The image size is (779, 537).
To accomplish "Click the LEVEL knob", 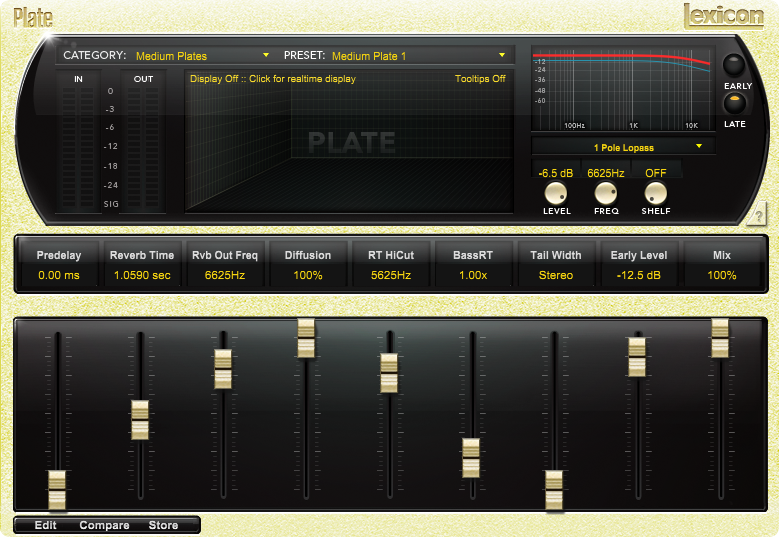I will 556,193.
